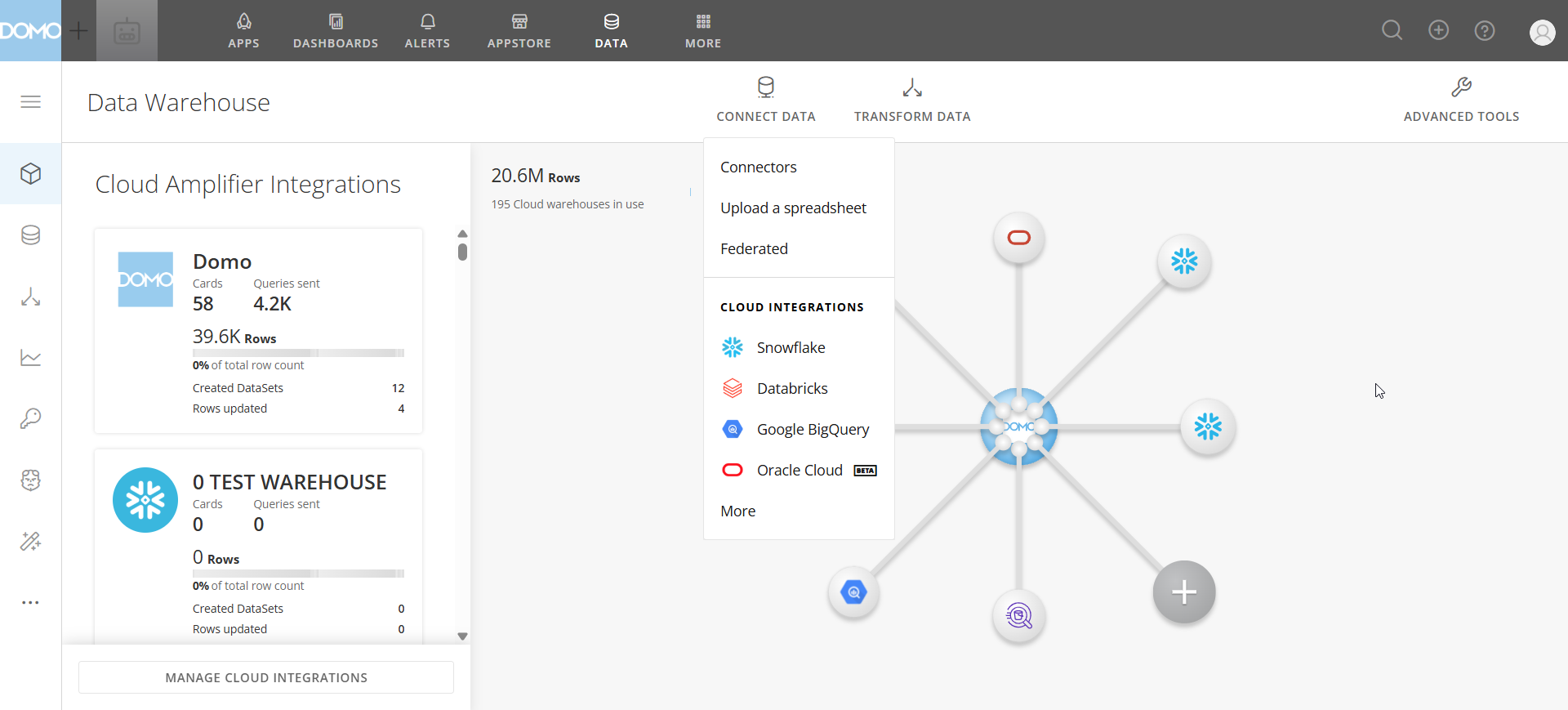1568x710 pixels.
Task: Click the search magnifier icon
Action: tap(1392, 31)
